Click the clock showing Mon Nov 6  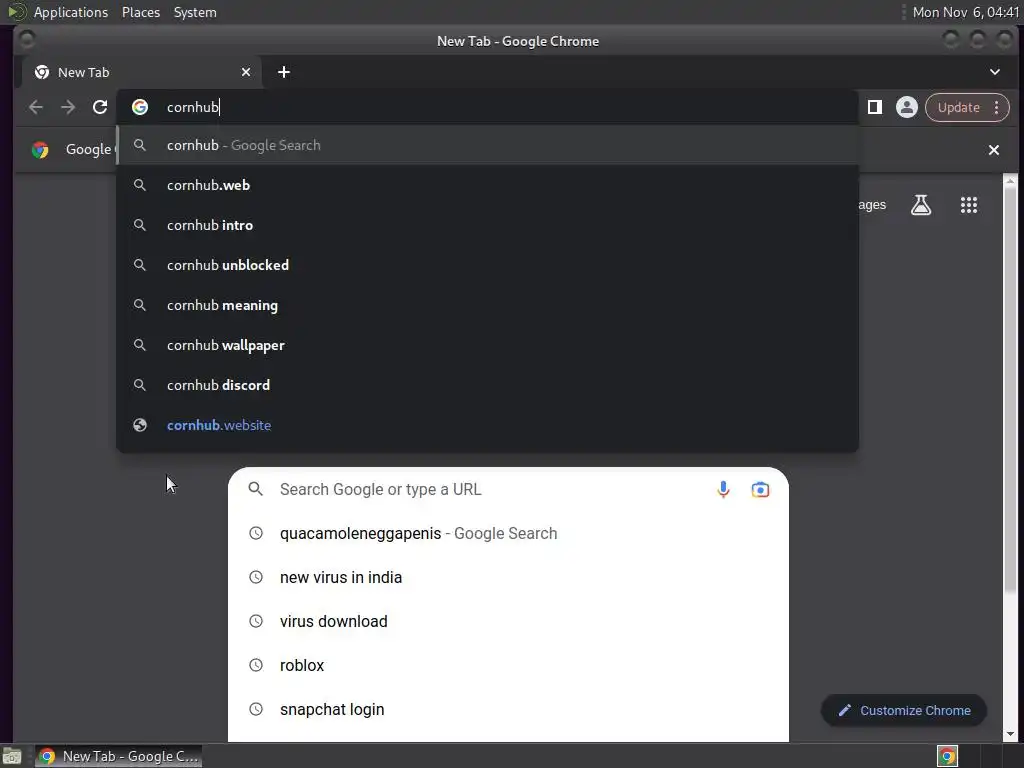tap(965, 12)
